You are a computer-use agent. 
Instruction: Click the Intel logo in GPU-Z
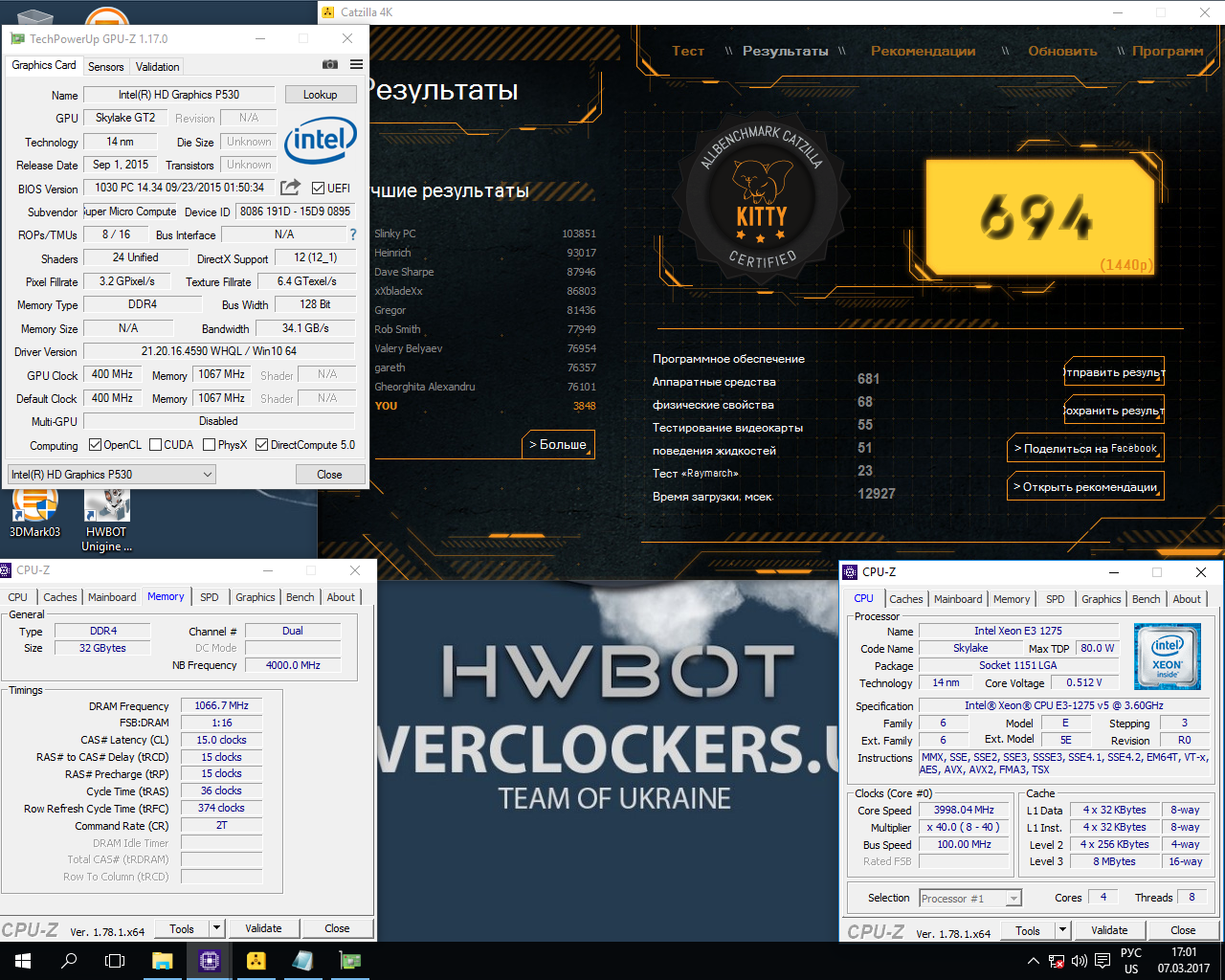(321, 141)
